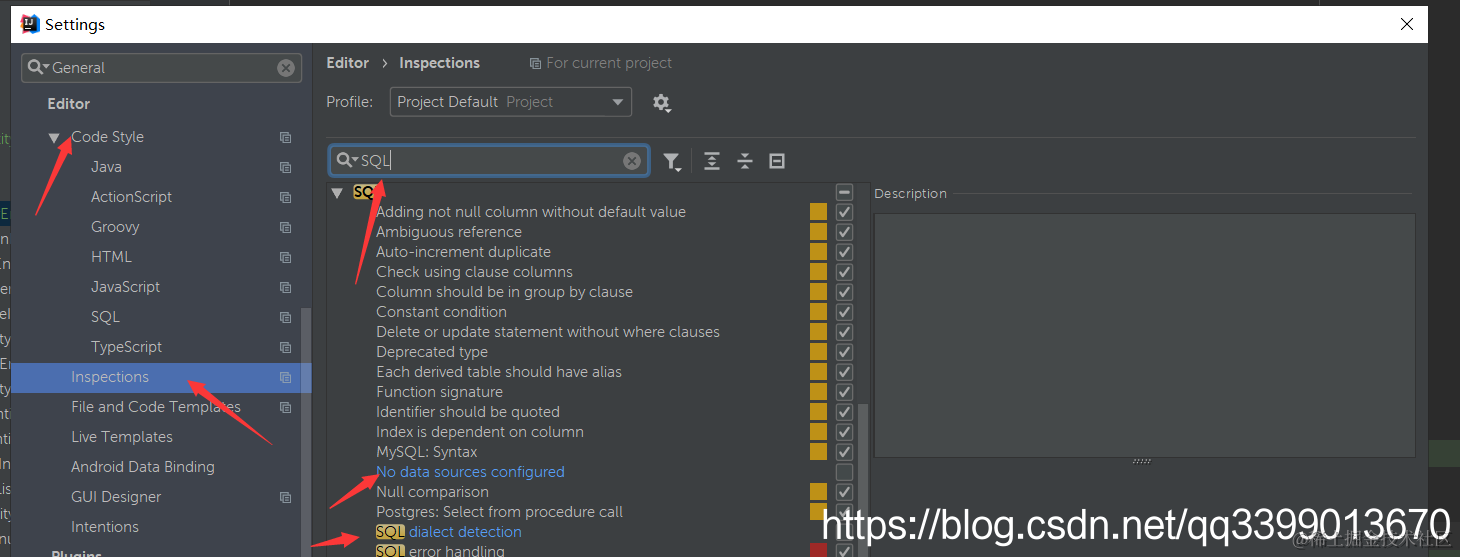Collapse the Code Style tree node
Viewport: 1460px width, 557px height.
[x=54, y=138]
